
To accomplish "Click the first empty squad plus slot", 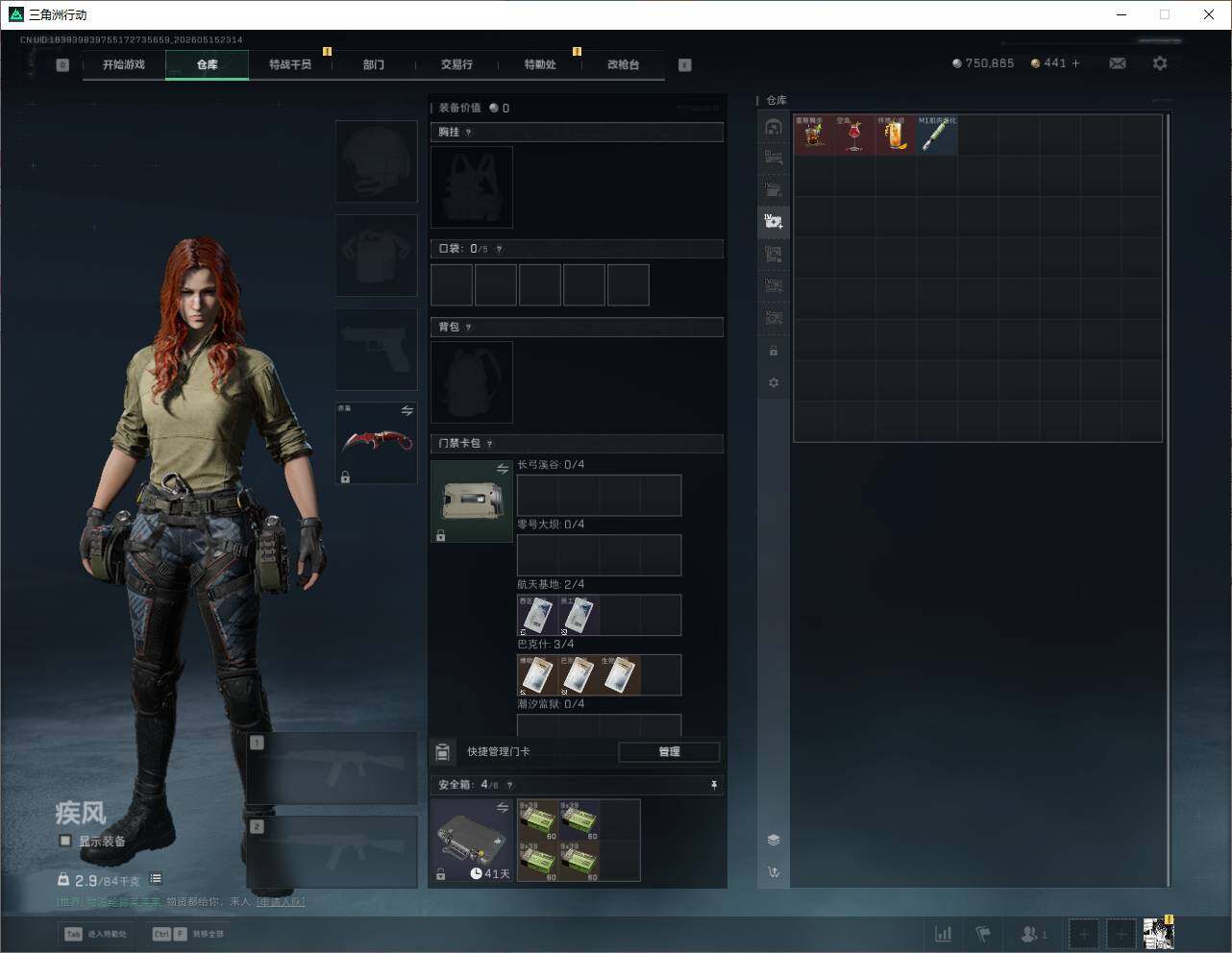I will click(1083, 934).
